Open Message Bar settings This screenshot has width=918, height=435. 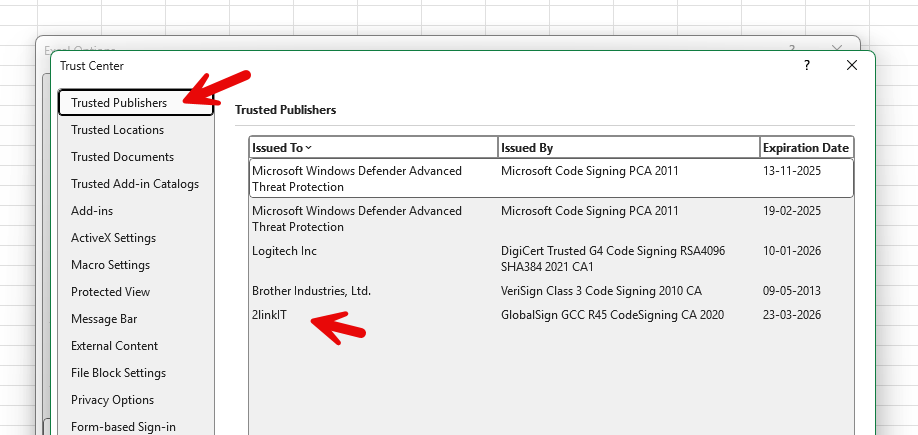(x=104, y=319)
